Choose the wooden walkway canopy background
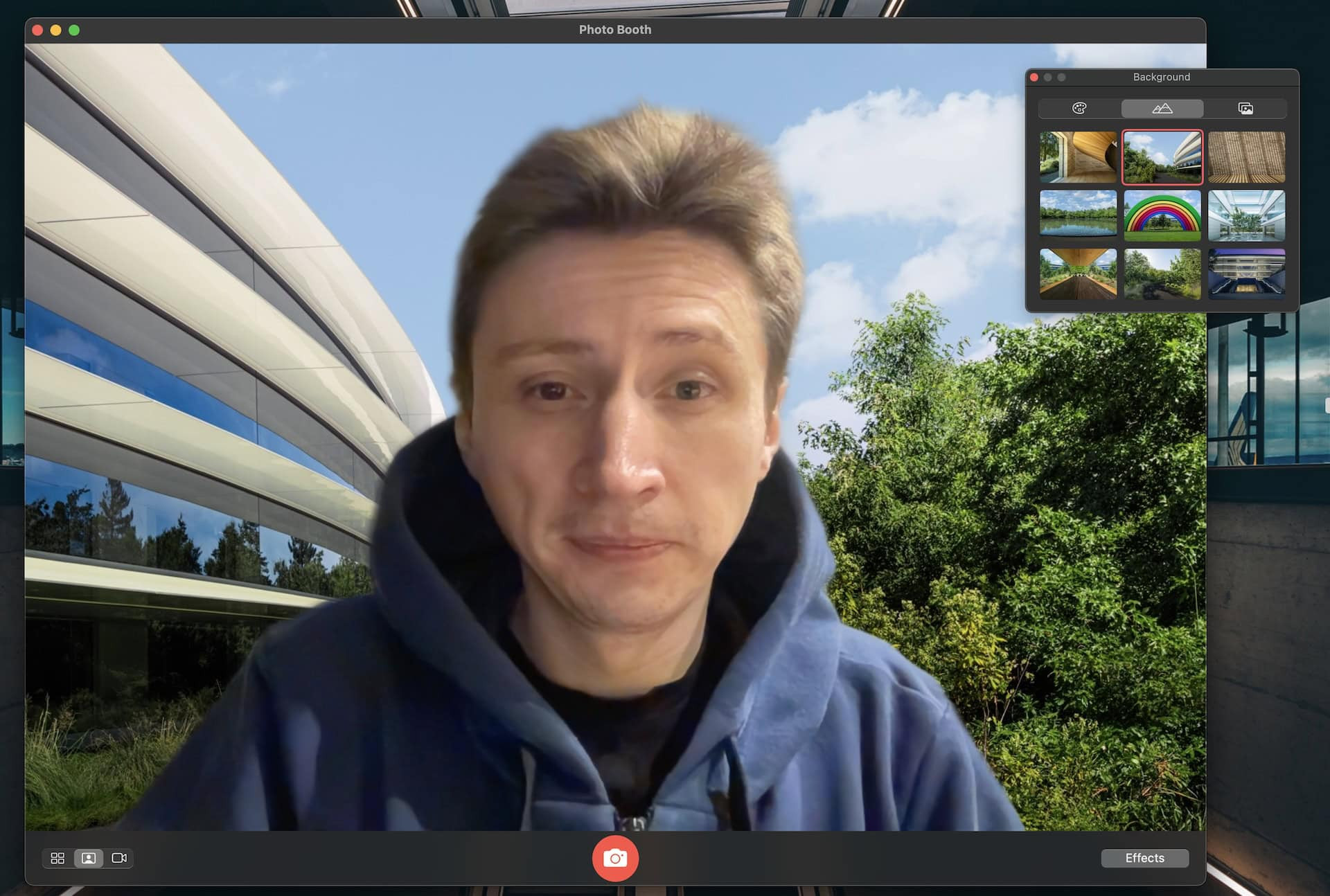This screenshot has width=1330, height=896. 1079,274
